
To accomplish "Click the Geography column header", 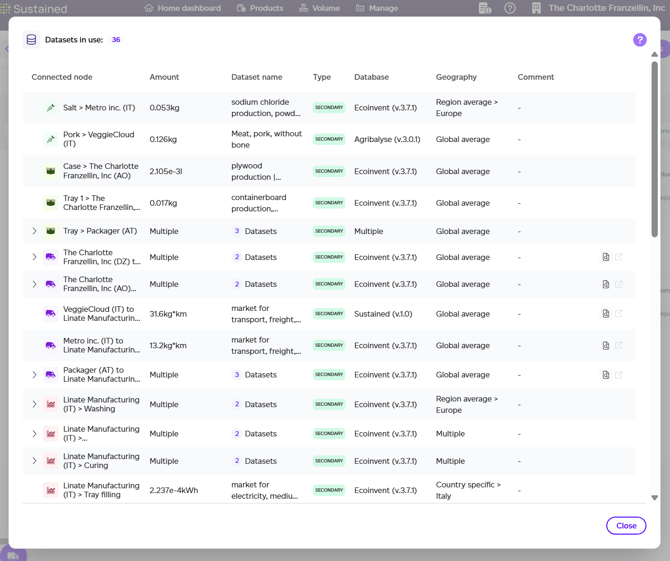I will (x=456, y=77).
